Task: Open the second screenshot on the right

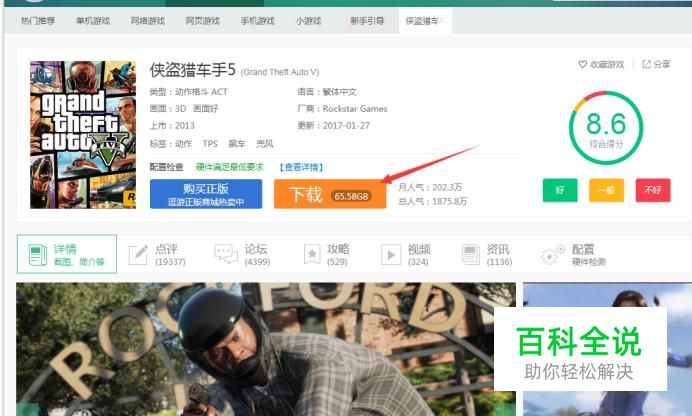Action: pos(607,349)
